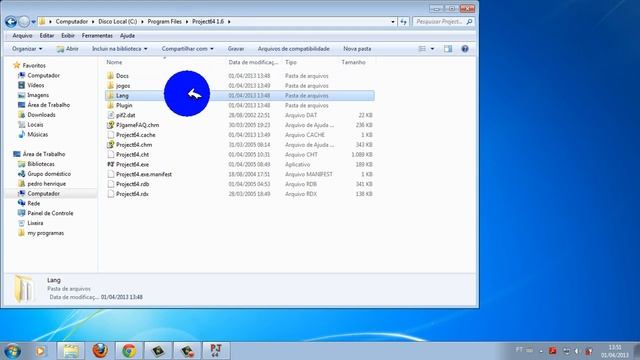
Task: Show the preview pane icon
Action: (448, 49)
